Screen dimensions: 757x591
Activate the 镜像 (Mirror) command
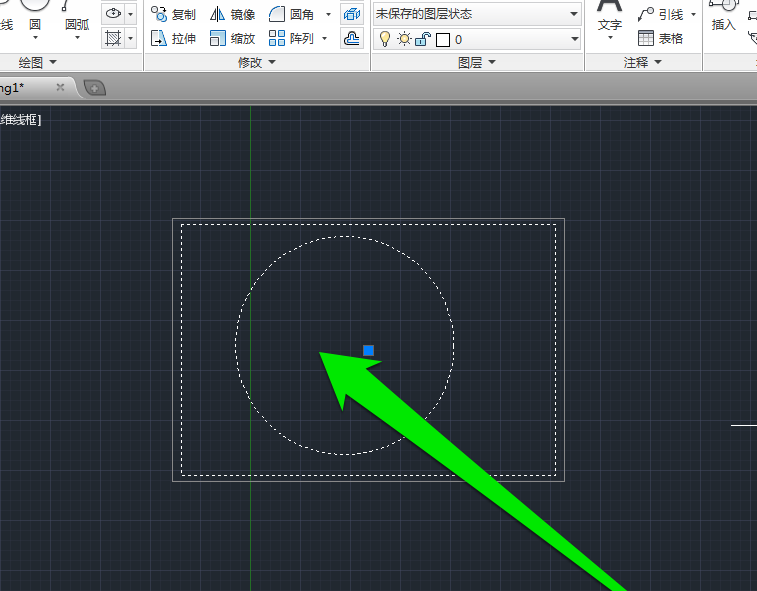pyautogui.click(x=232, y=14)
